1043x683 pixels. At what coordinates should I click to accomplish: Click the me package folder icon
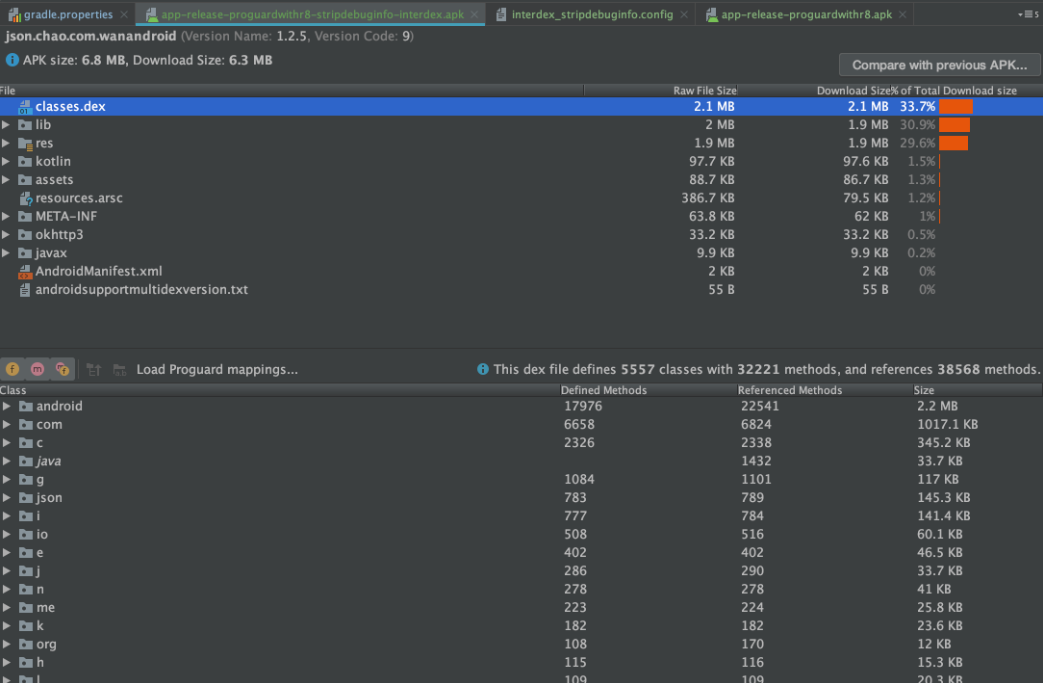[26, 607]
